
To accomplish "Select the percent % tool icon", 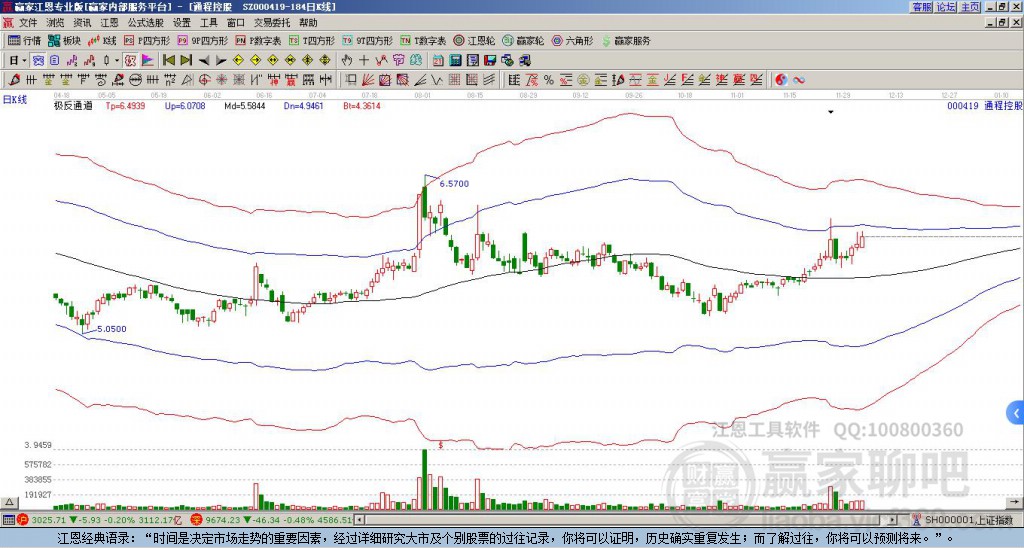I will [x=549, y=80].
